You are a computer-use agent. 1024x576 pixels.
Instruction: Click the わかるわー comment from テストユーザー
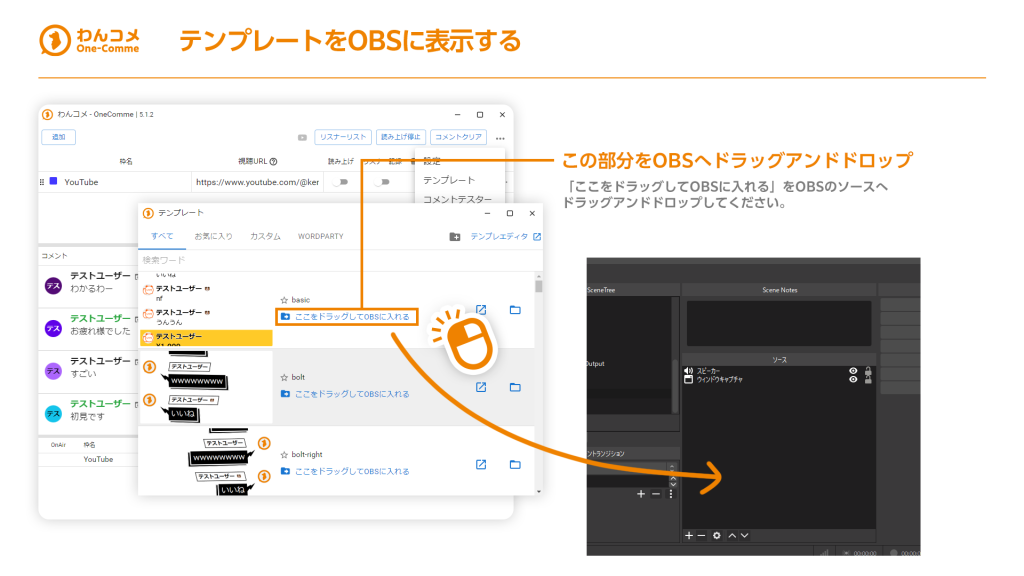91,289
